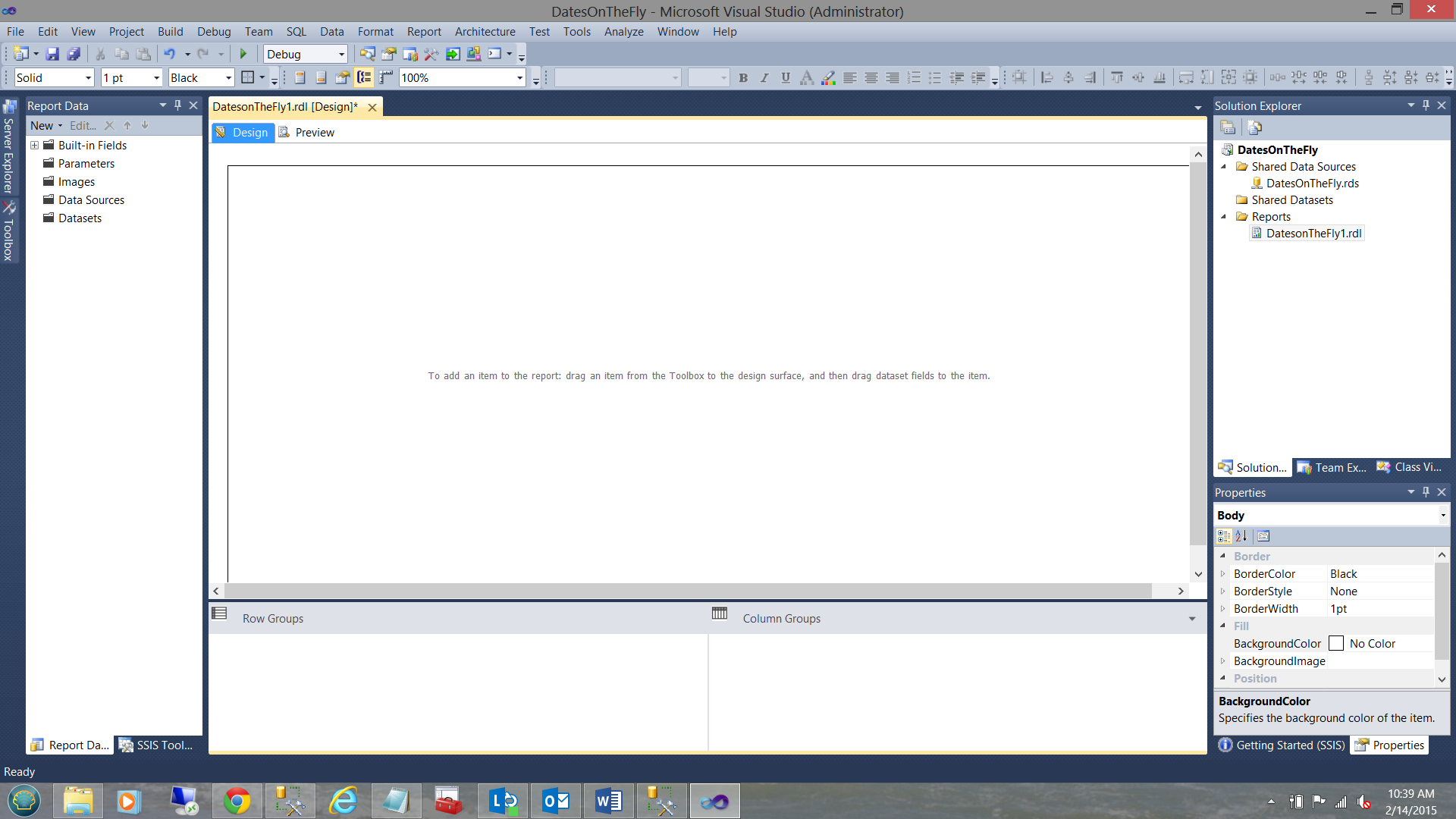This screenshot has height=819, width=1456.
Task: Open the Report menu
Action: [423, 32]
